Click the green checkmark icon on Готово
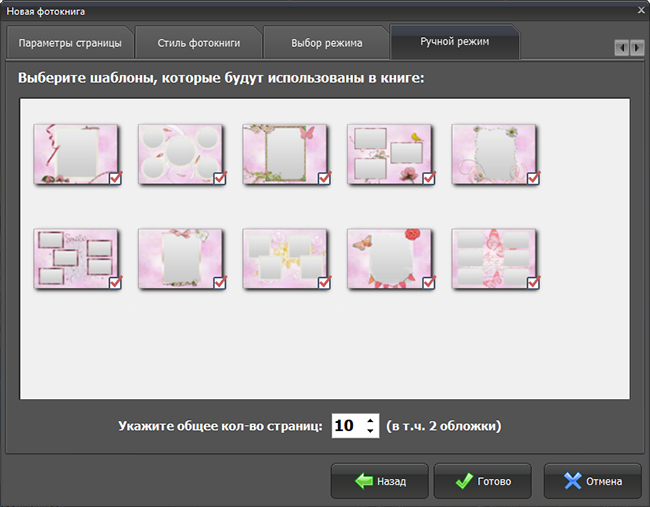Screen dimensions: 650x507 (x=464, y=481)
